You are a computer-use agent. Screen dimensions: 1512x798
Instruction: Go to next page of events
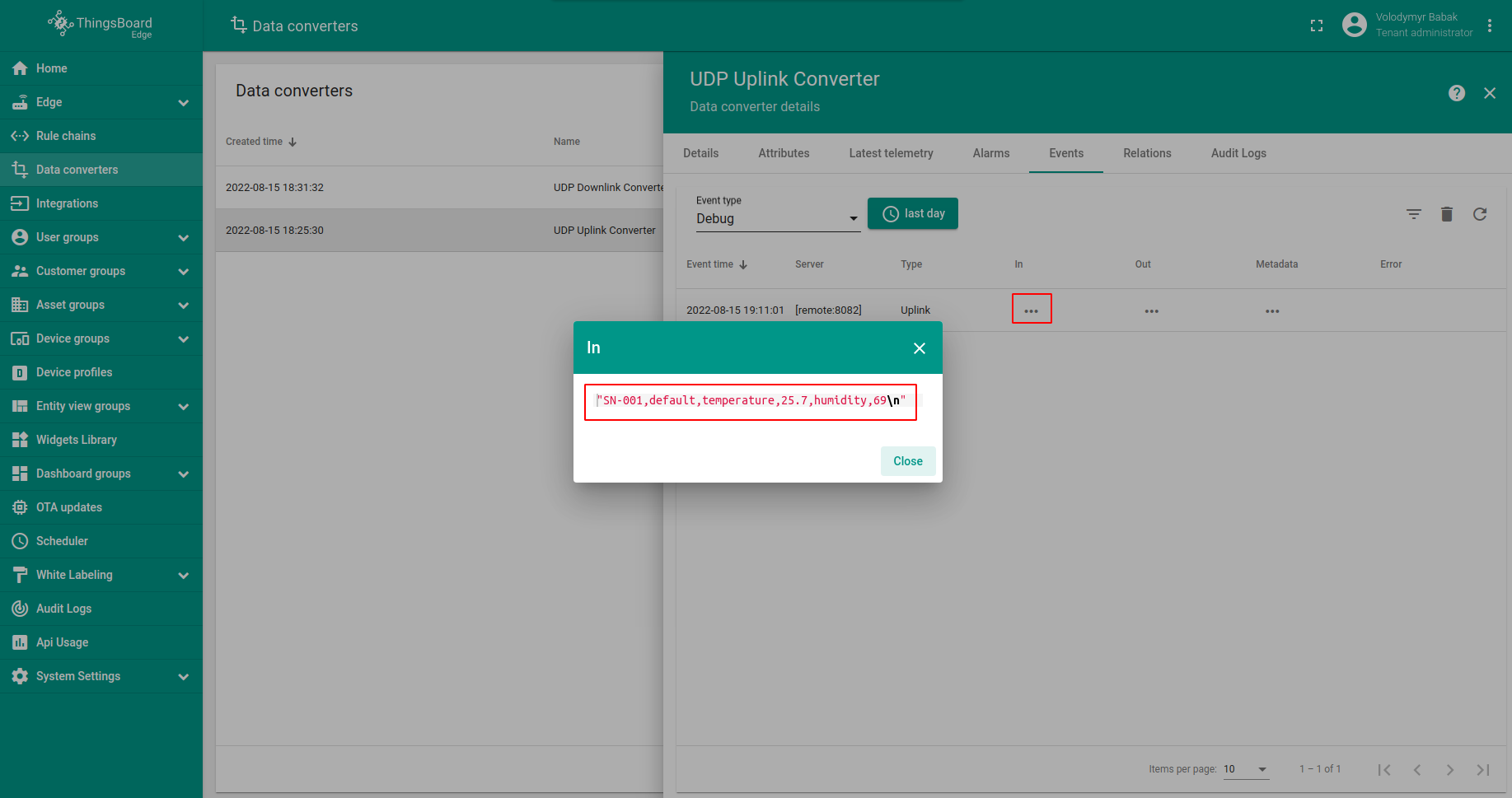click(x=1450, y=769)
